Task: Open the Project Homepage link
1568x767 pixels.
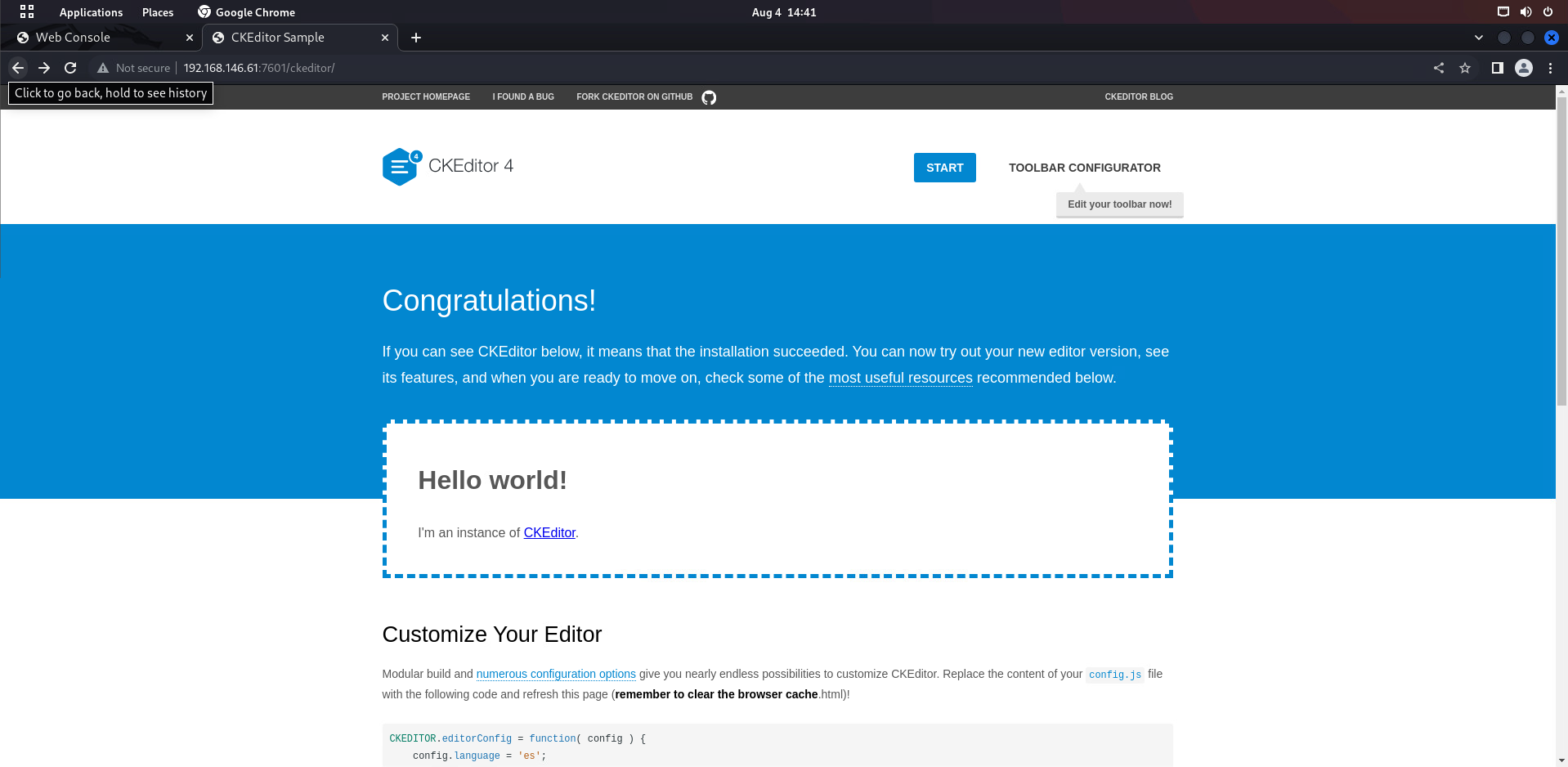Action: coord(426,96)
